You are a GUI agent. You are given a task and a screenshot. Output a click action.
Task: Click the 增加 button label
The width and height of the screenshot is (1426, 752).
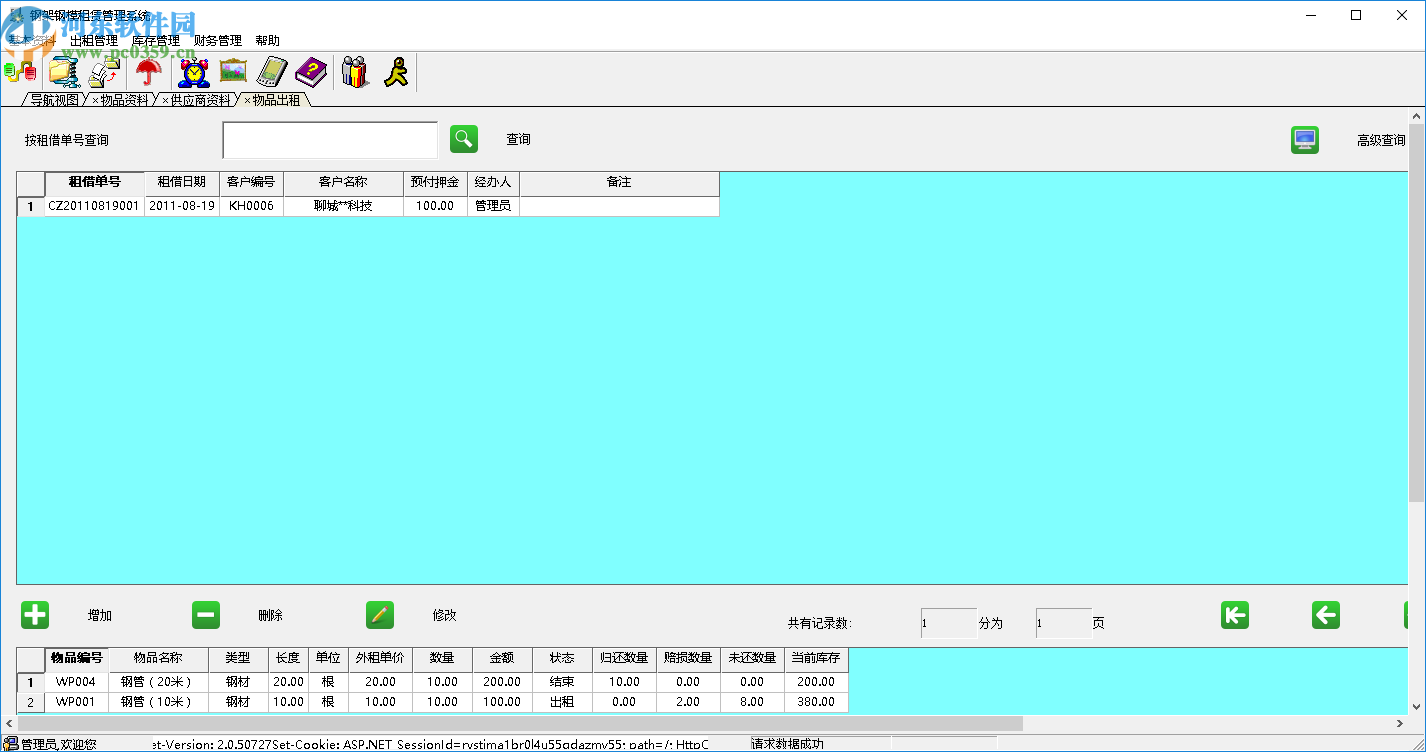(100, 616)
